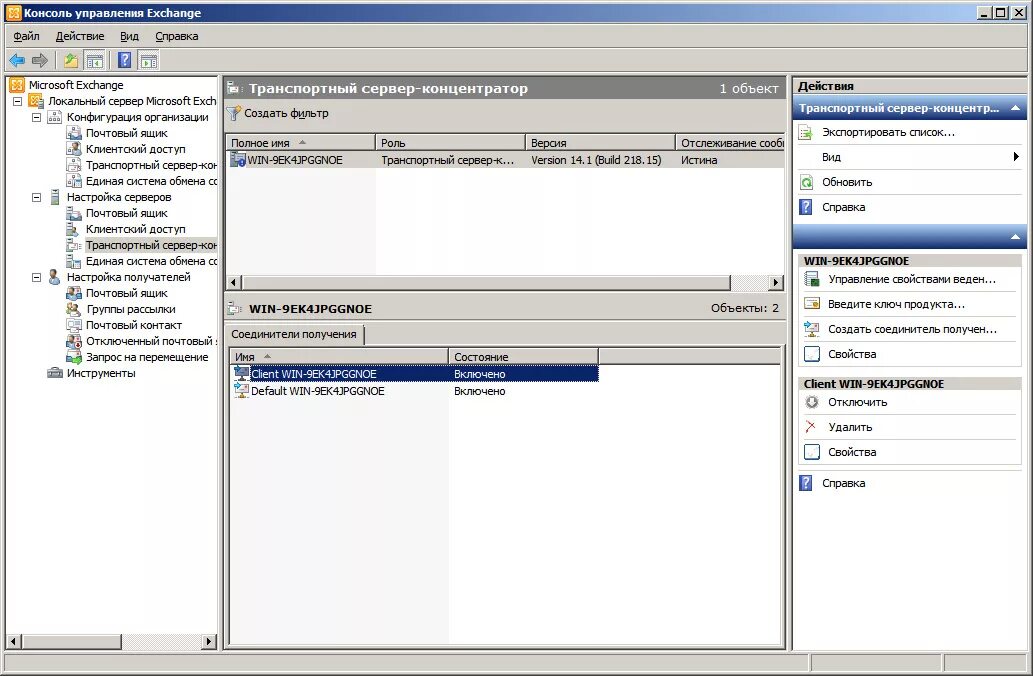Click Свойства under Client WIN-9EK4JPGGNOE actions
The width and height of the screenshot is (1033, 676).
tap(852, 452)
